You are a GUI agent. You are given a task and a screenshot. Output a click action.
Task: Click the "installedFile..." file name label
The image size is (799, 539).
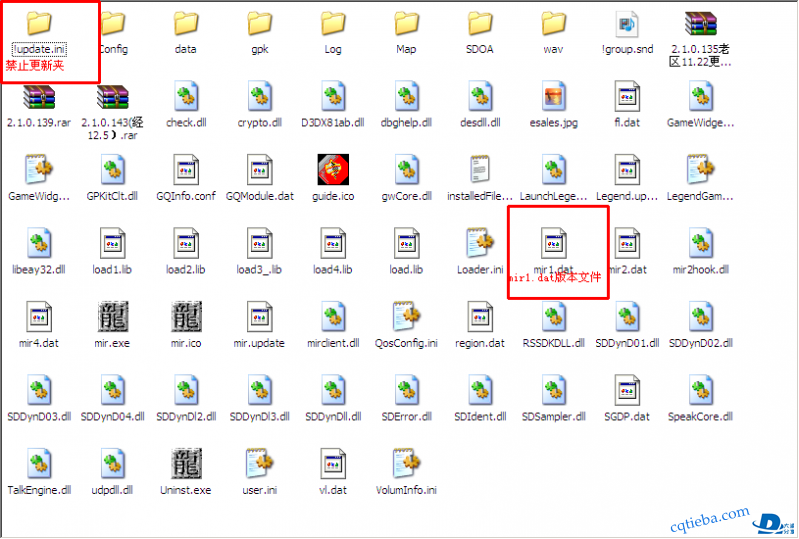(480, 196)
